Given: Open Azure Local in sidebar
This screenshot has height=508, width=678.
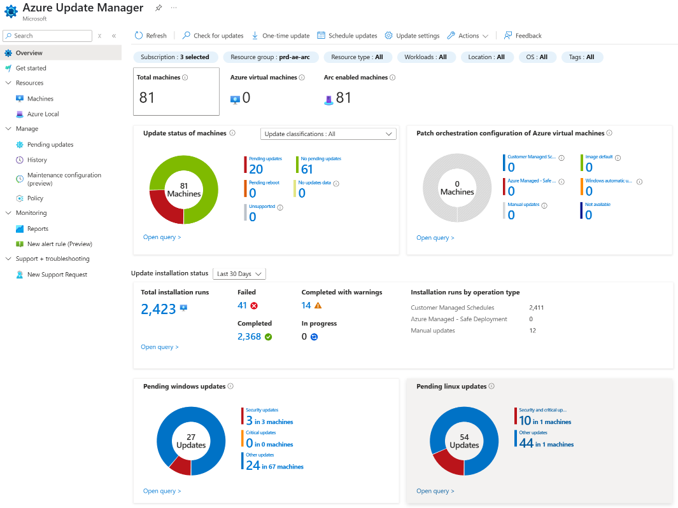Looking at the screenshot, I should [x=43, y=114].
